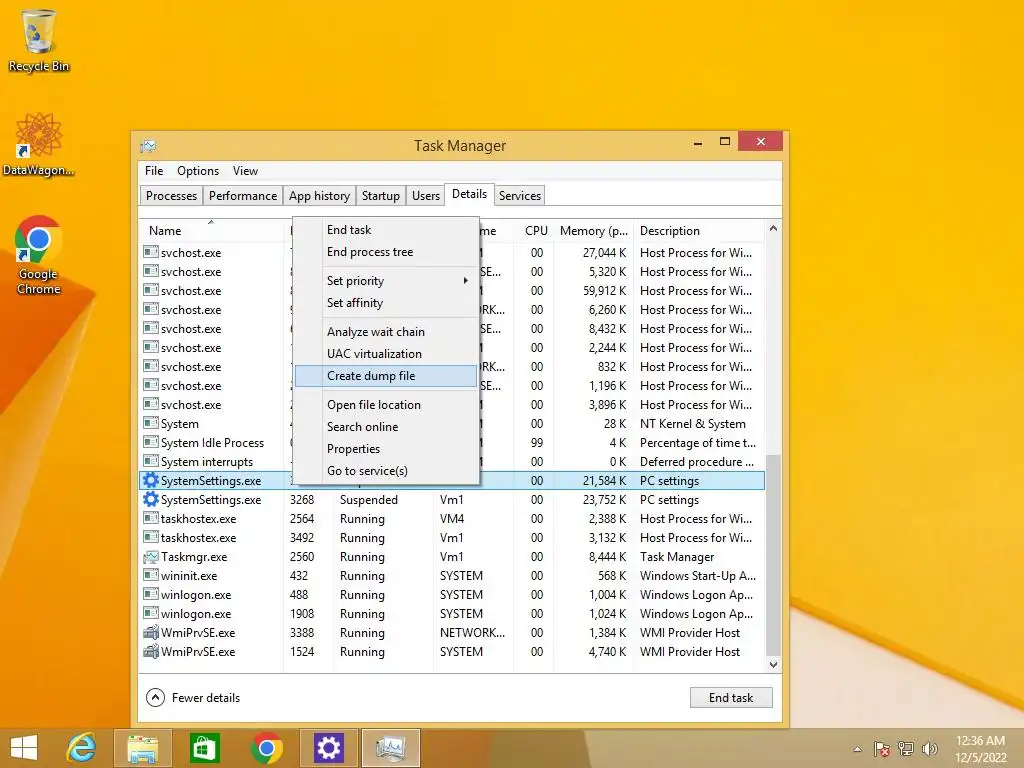Open the View menu
Image resolution: width=1024 pixels, height=768 pixels.
point(246,170)
